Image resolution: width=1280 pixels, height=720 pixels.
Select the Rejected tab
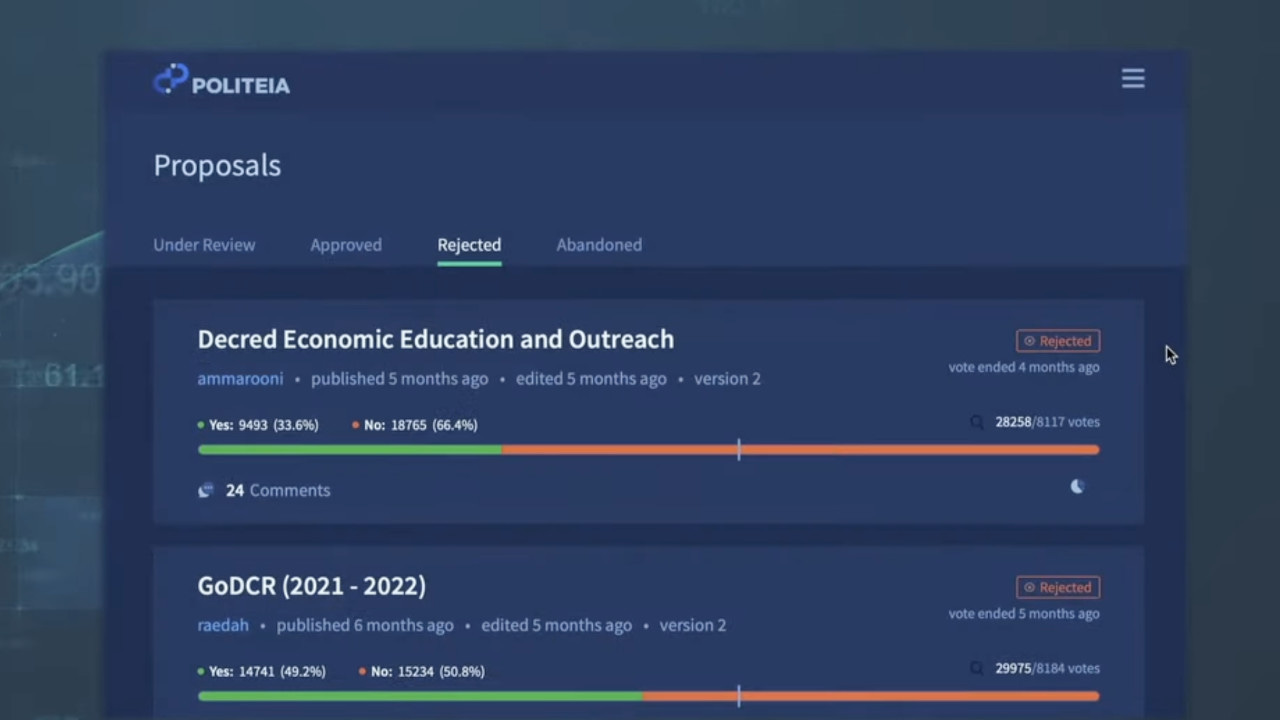coord(469,245)
